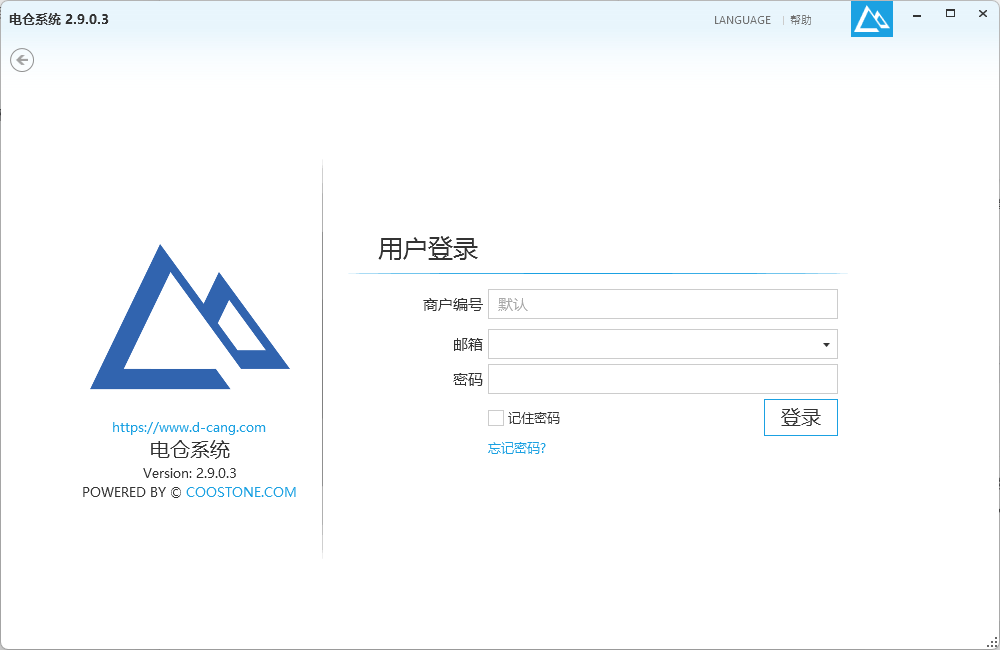Open the LANGUAGE menu
This screenshot has height=650, width=1000.
tap(742, 20)
